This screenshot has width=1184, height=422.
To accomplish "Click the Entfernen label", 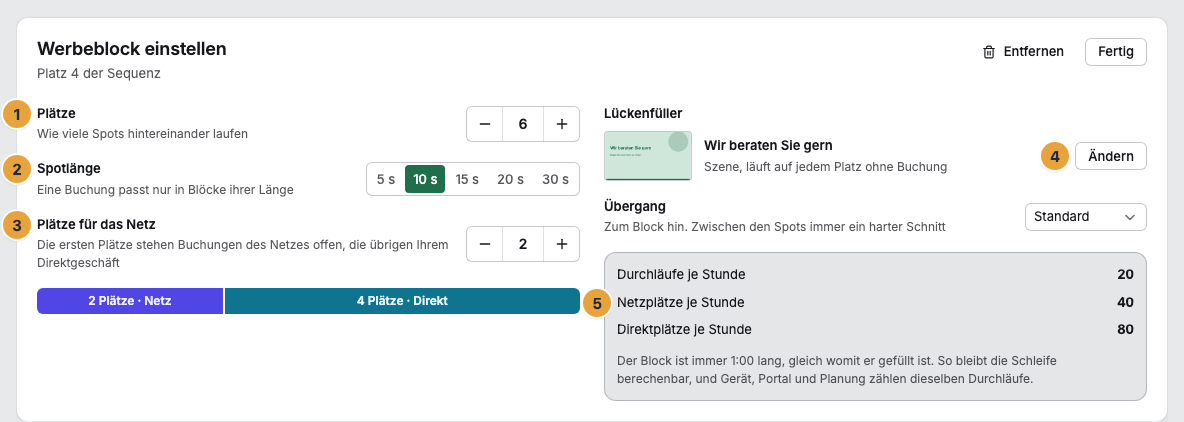I will click(1033, 52).
